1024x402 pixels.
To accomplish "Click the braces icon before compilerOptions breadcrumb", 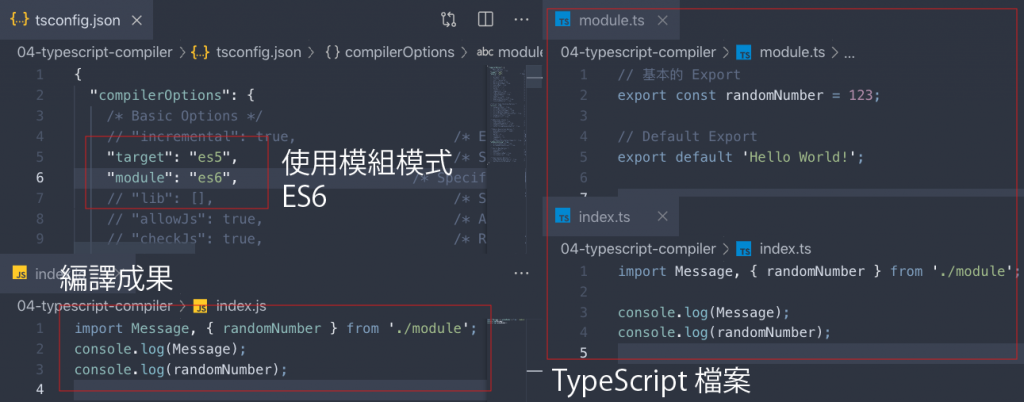I will click(x=332, y=52).
